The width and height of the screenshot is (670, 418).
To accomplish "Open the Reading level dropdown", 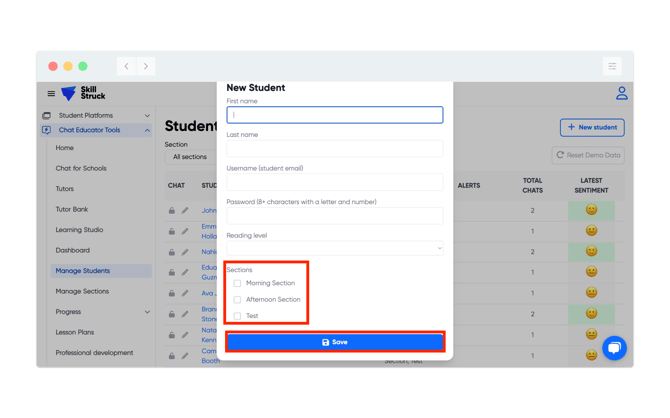I will [334, 248].
